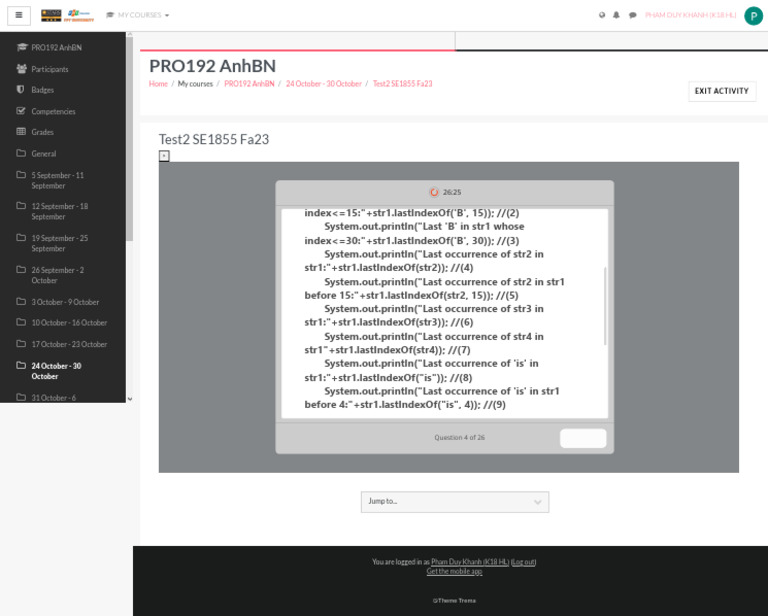
Task: Click the Log out link in footer
Action: [524, 562]
